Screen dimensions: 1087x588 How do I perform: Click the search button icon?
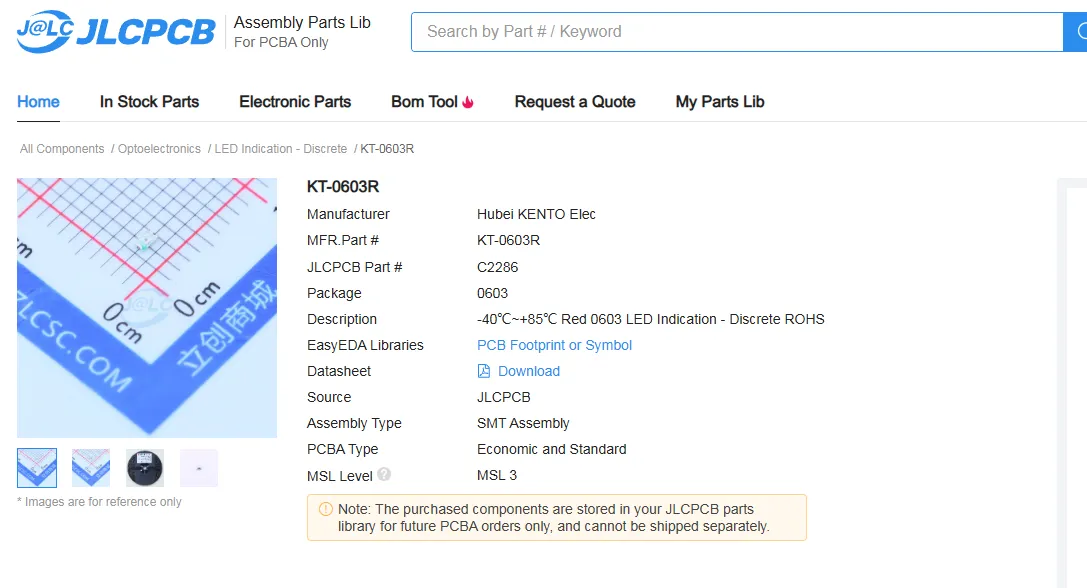(x=1079, y=32)
